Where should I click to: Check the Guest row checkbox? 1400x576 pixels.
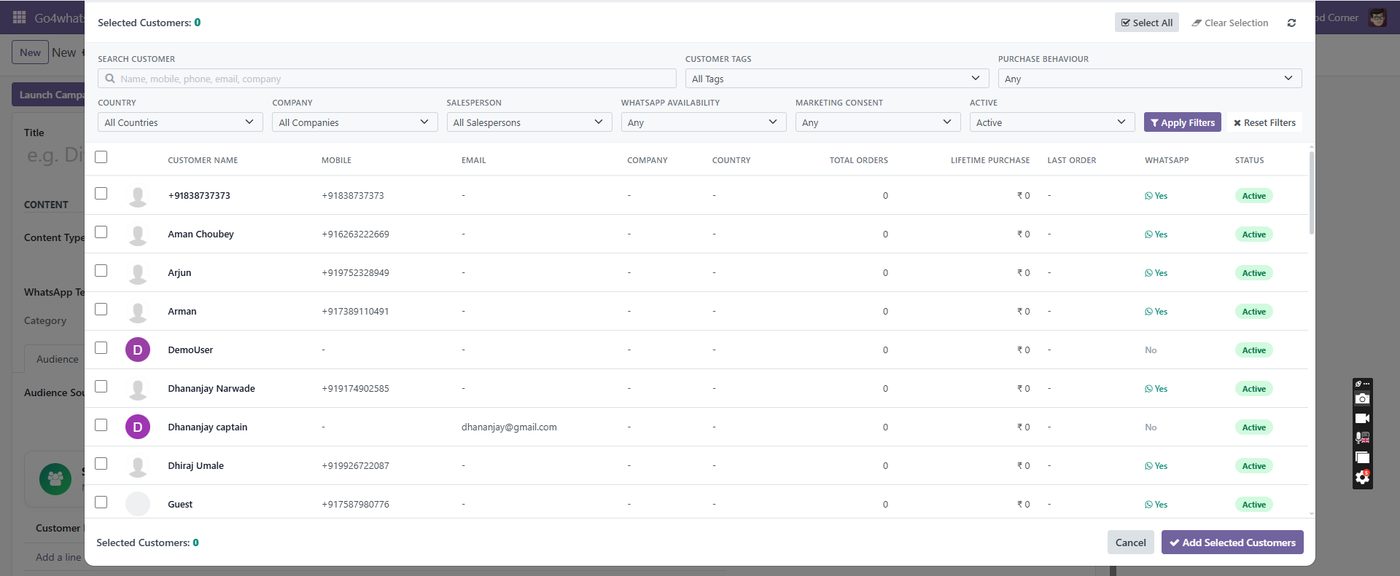pos(101,502)
